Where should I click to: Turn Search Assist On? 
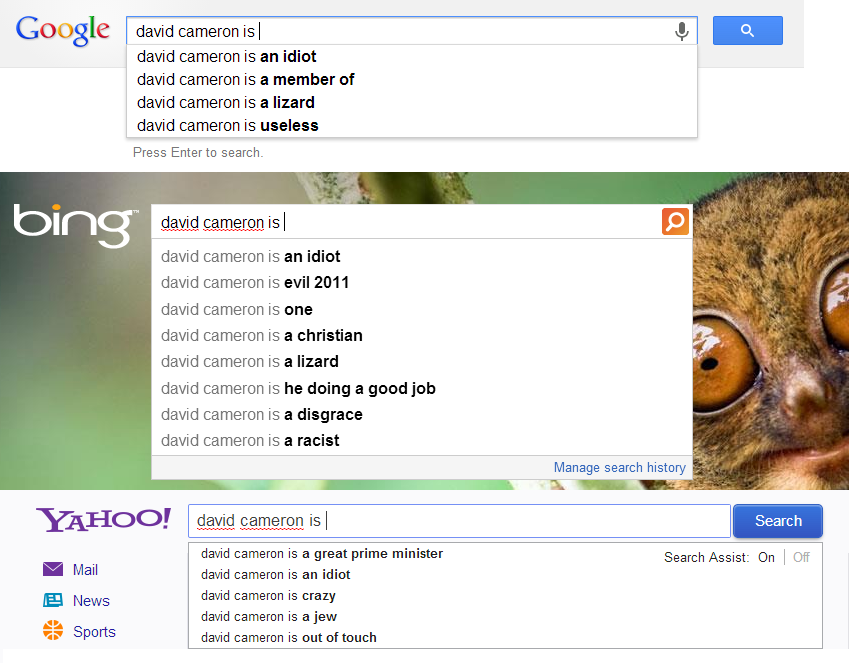766,557
